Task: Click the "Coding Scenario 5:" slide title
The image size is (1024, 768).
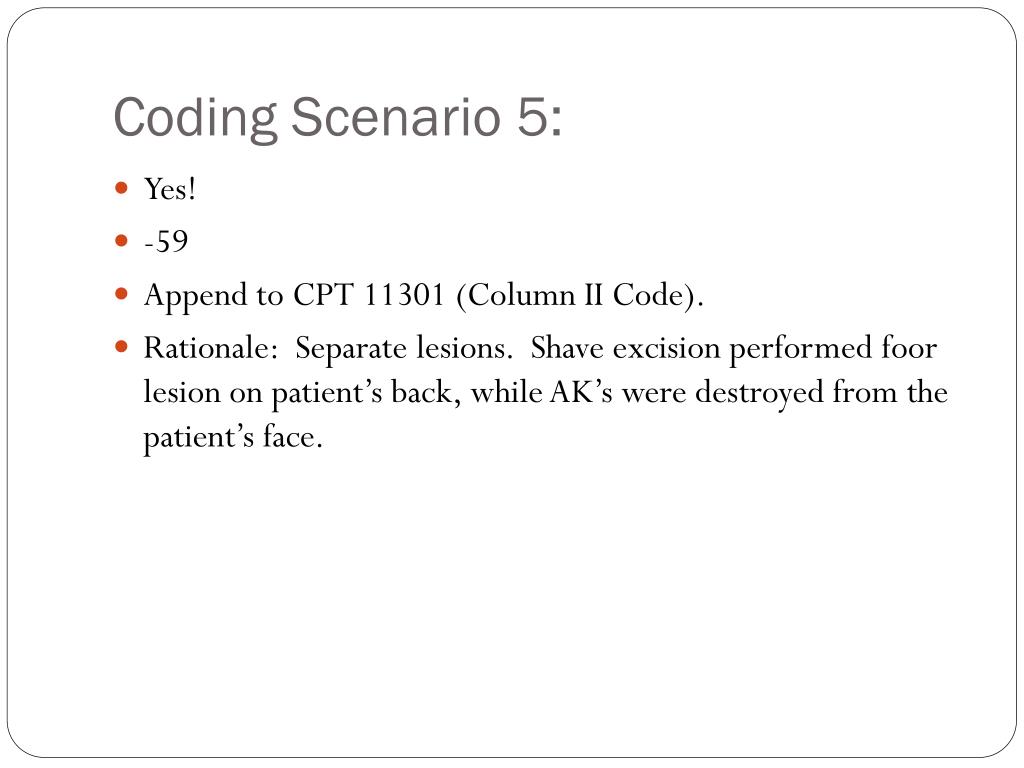Action: (337, 118)
